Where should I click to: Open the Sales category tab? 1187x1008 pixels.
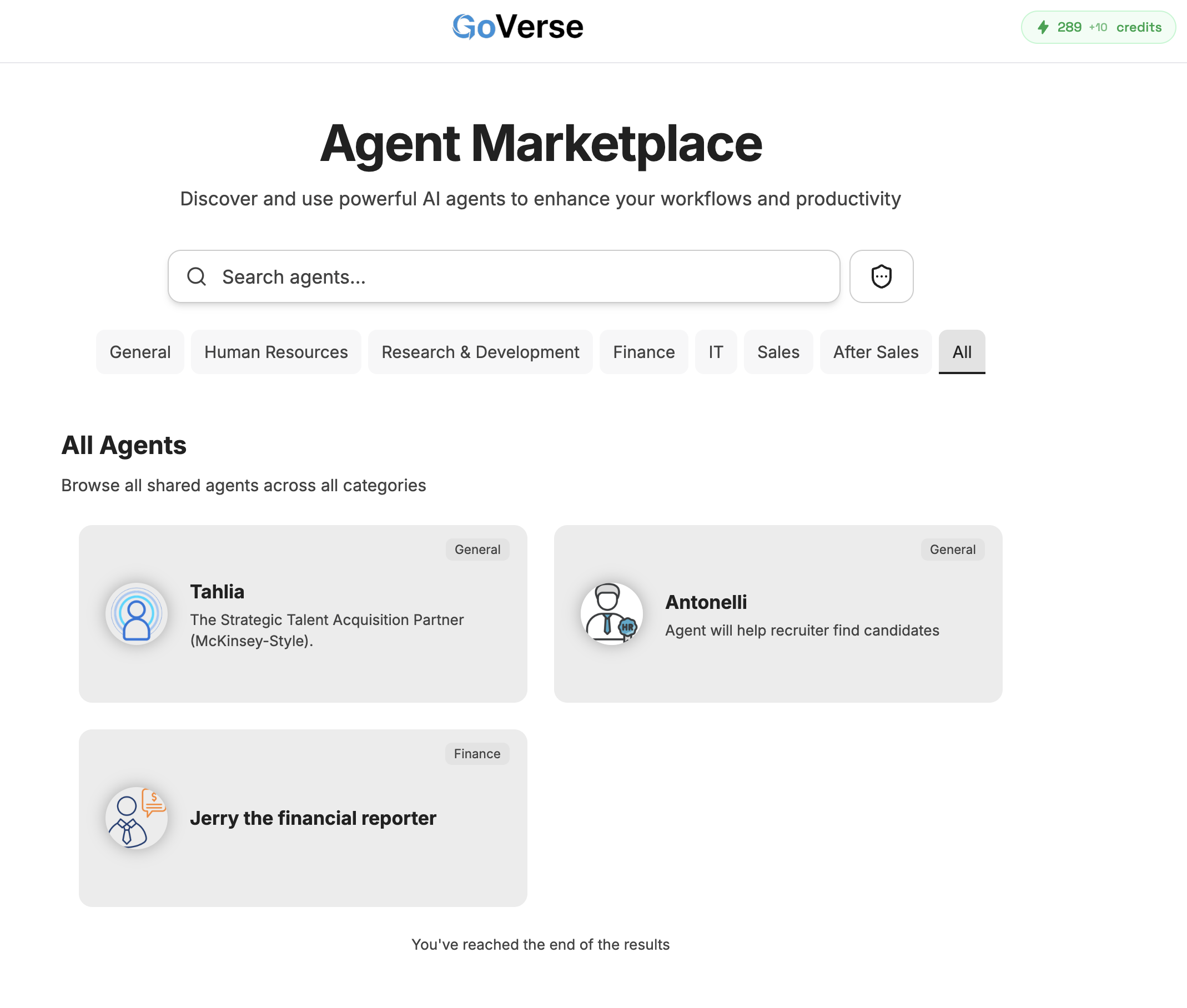pos(778,352)
